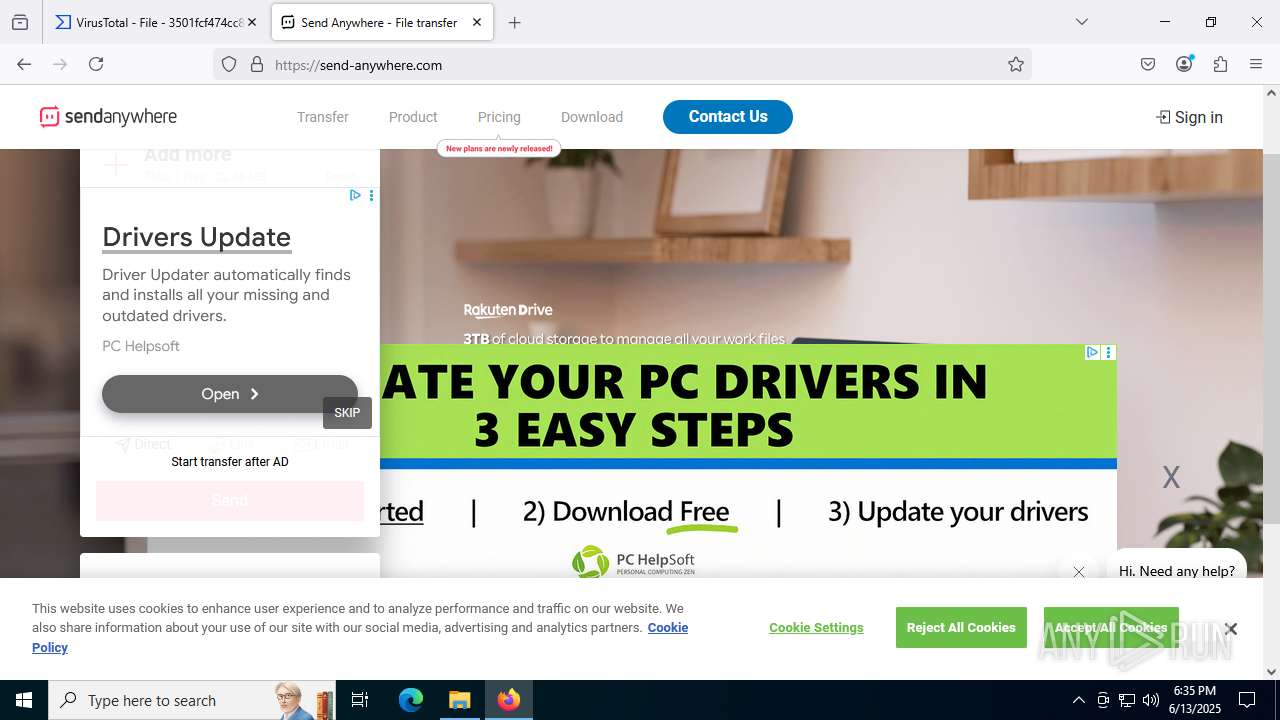The width and height of the screenshot is (1280, 720).
Task: Close the VirusTotal tab
Action: pyautogui.click(x=252, y=22)
